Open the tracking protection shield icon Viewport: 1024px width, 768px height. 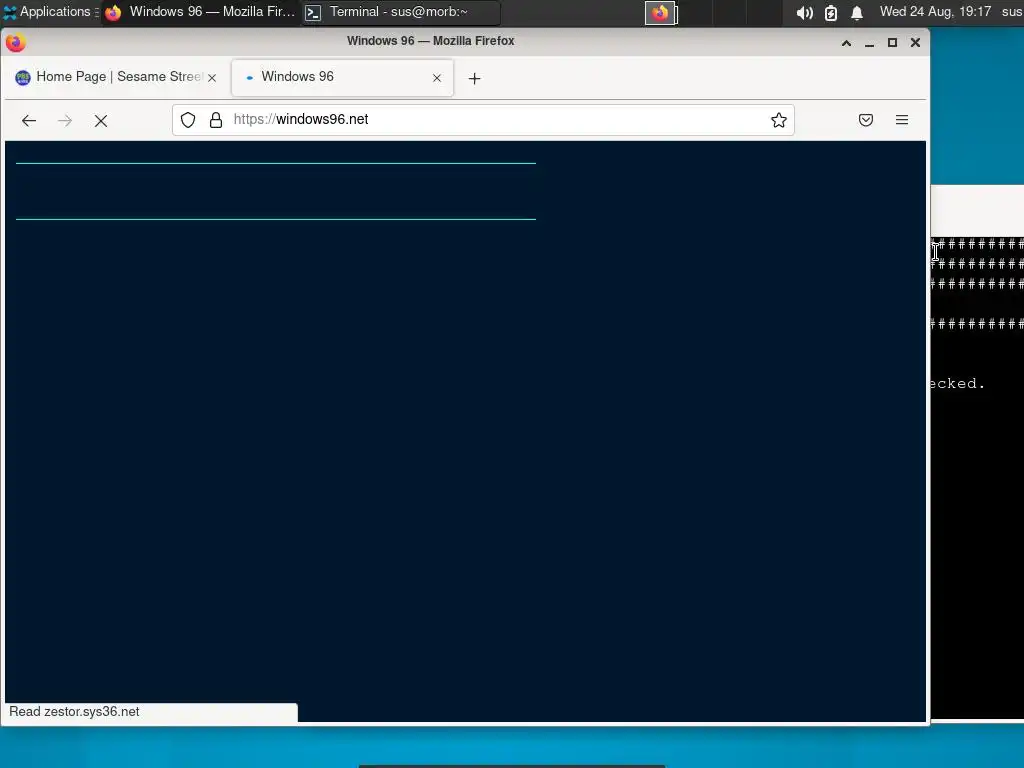[188, 120]
